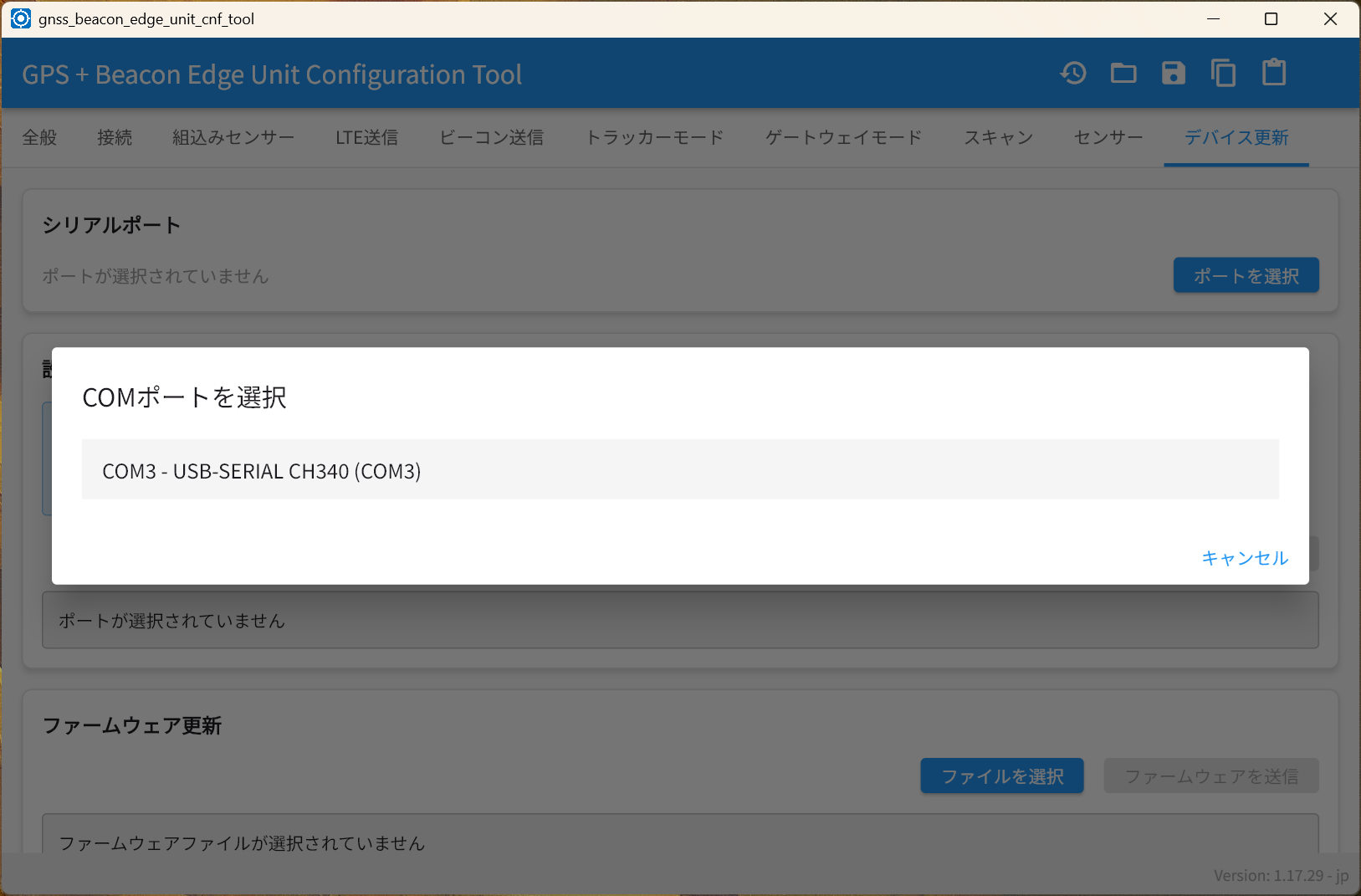Open the ゲートウェイモード tab

[843, 138]
